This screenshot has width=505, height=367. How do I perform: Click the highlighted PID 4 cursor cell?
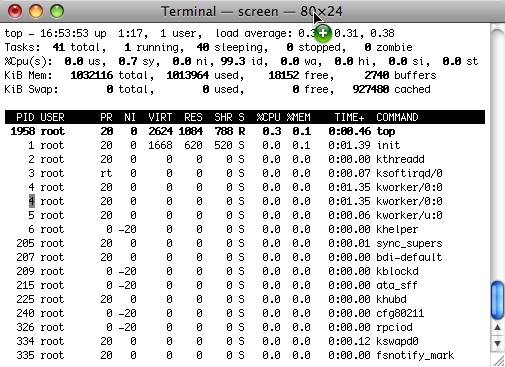point(32,201)
